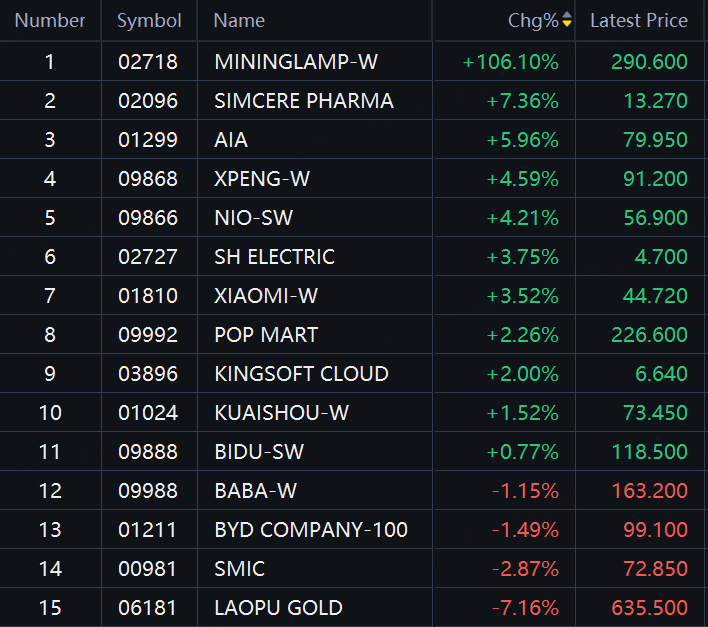Select symbol 09868

click(148, 179)
